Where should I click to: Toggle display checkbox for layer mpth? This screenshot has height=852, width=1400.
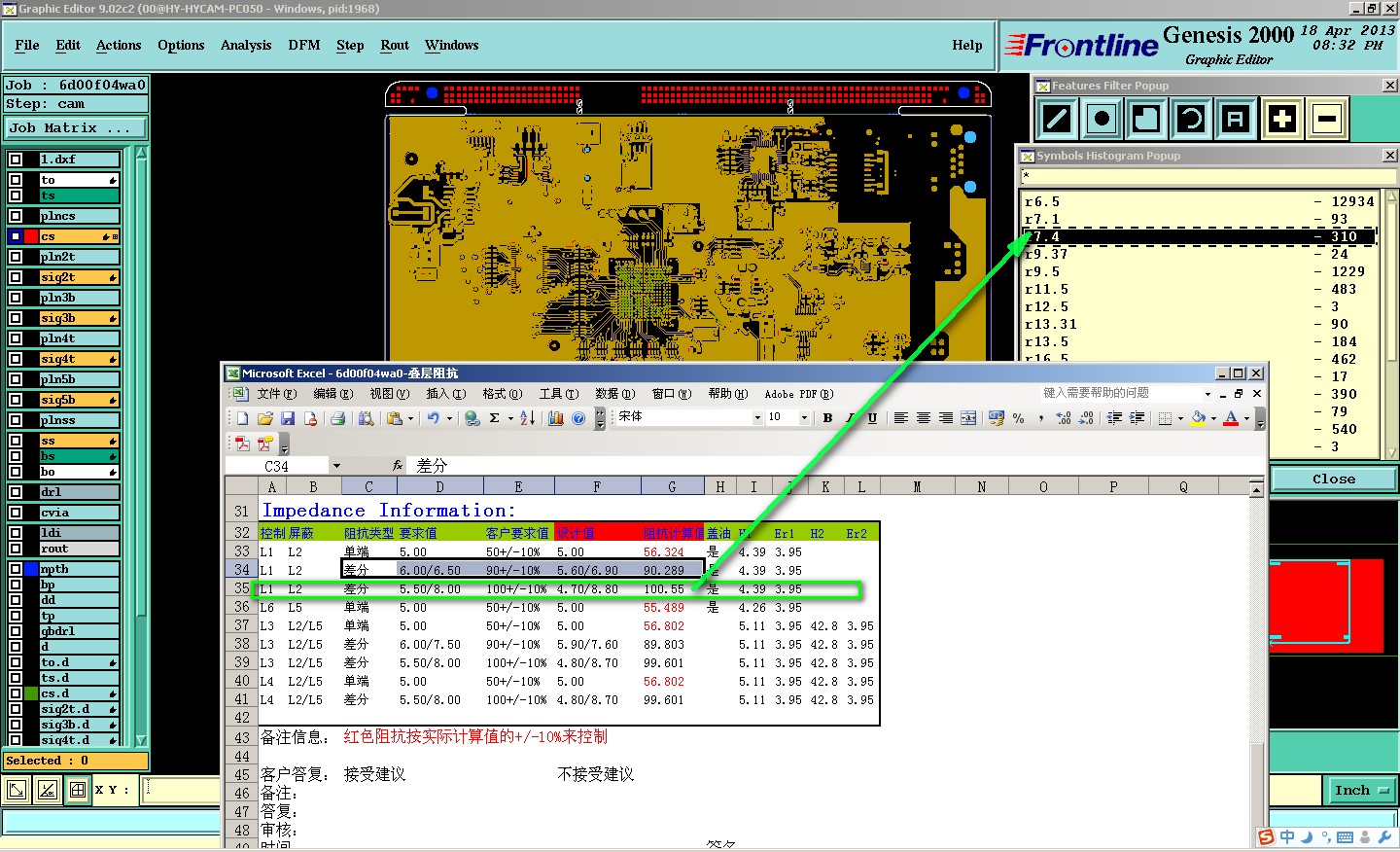pyautogui.click(x=16, y=569)
